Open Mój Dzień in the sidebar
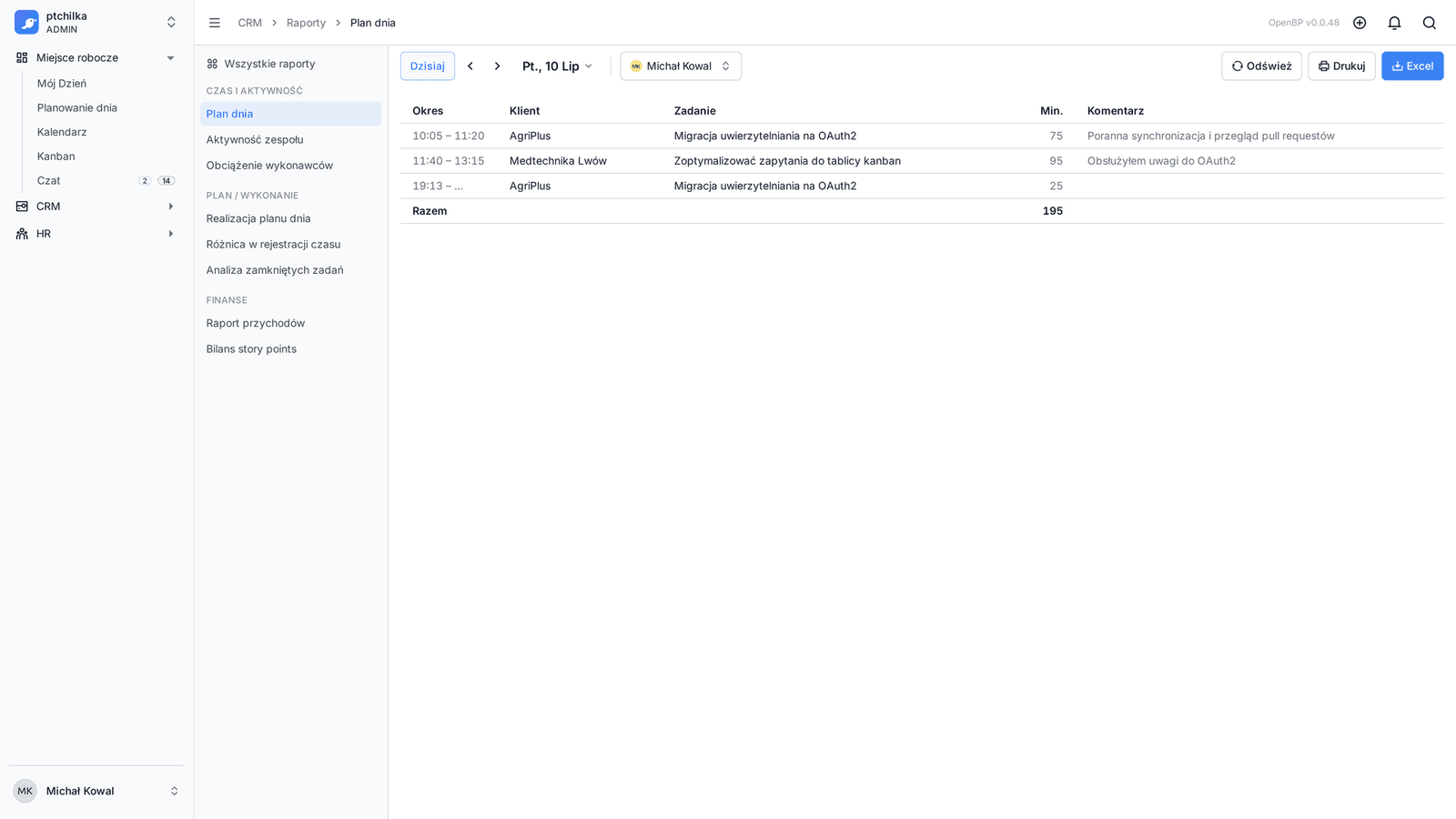Image resolution: width=1456 pixels, height=819 pixels. 62,83
